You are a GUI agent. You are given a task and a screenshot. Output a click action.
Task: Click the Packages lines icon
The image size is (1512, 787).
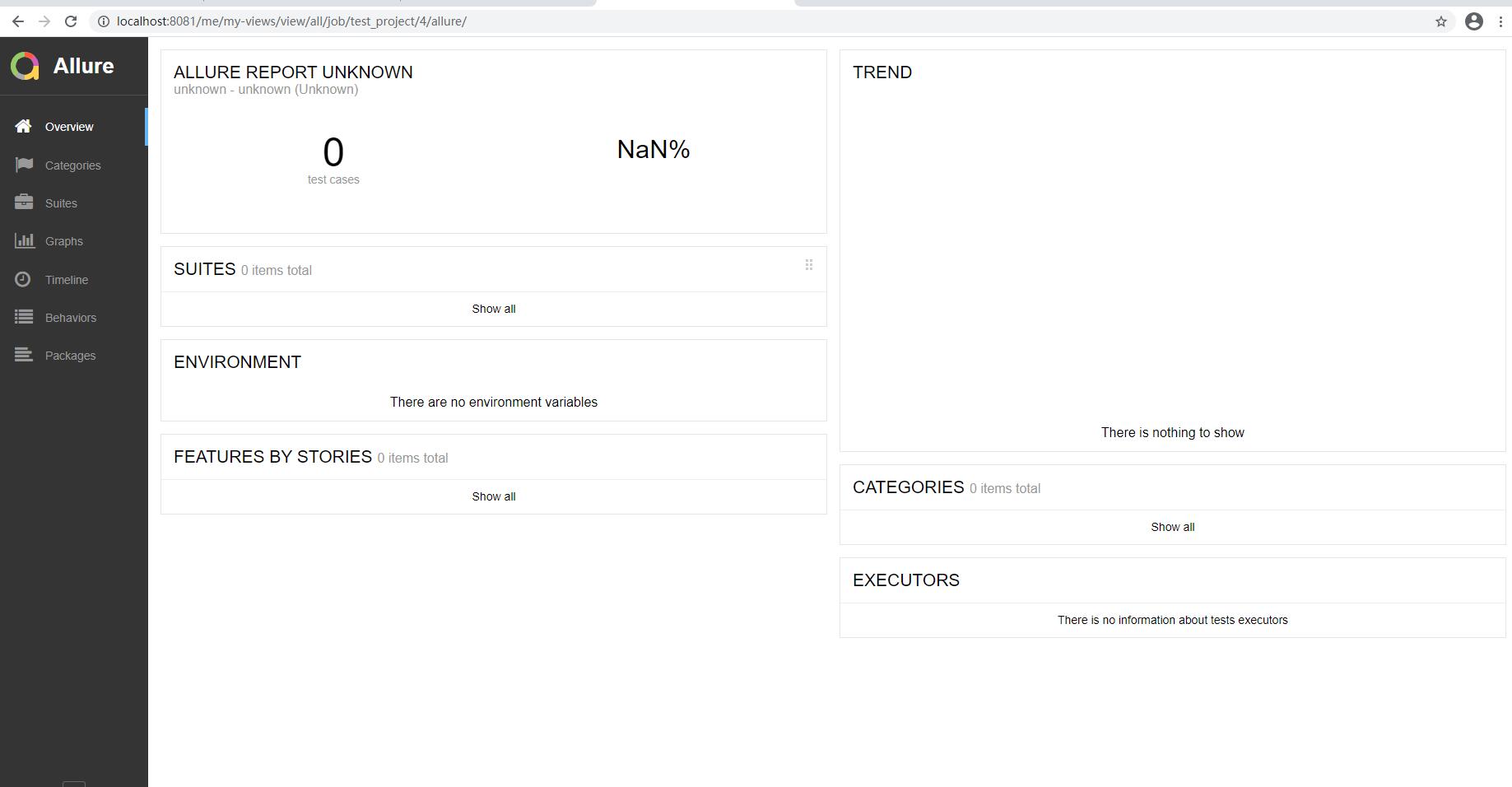tap(24, 355)
